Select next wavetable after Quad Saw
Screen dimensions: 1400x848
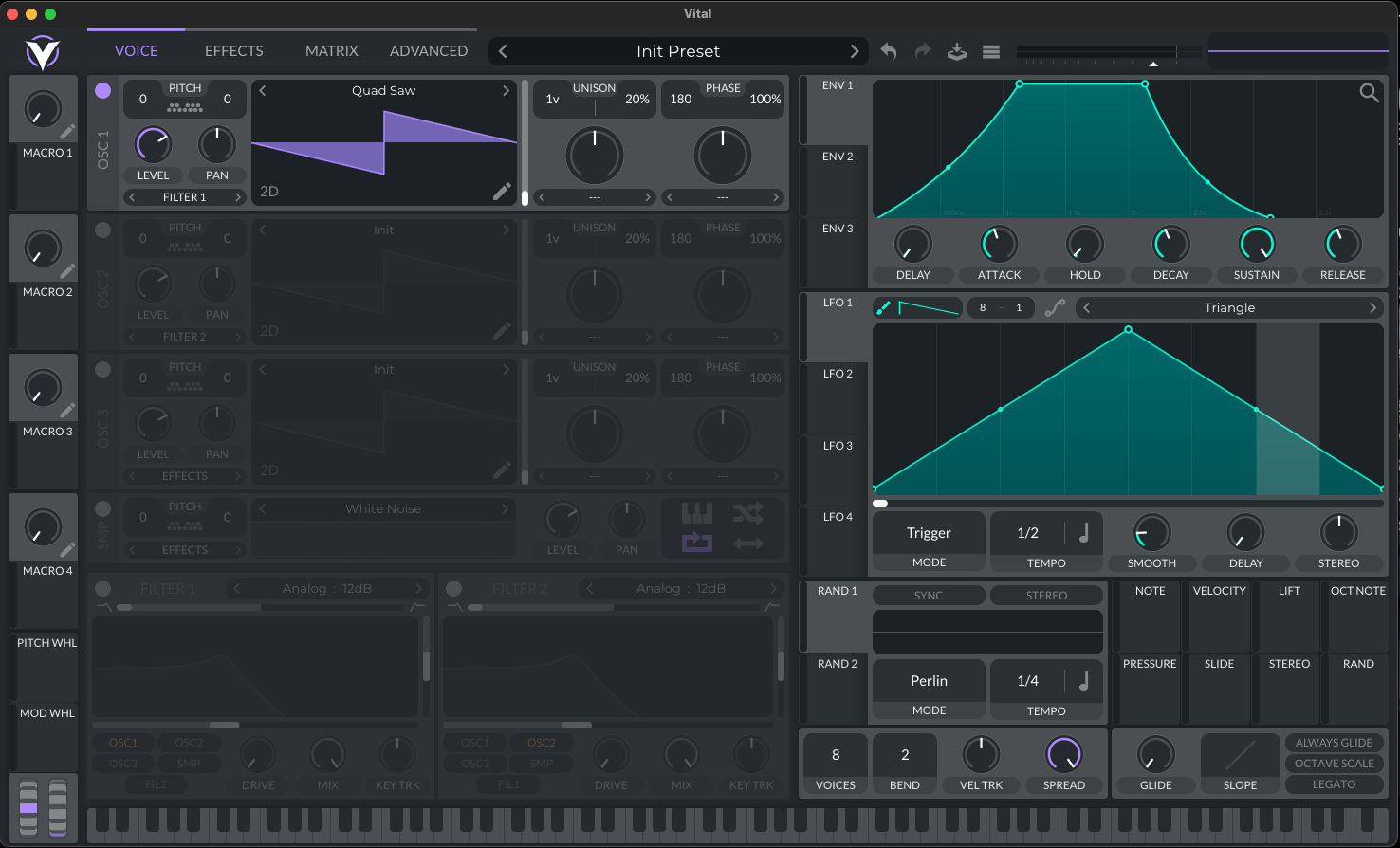click(x=506, y=90)
